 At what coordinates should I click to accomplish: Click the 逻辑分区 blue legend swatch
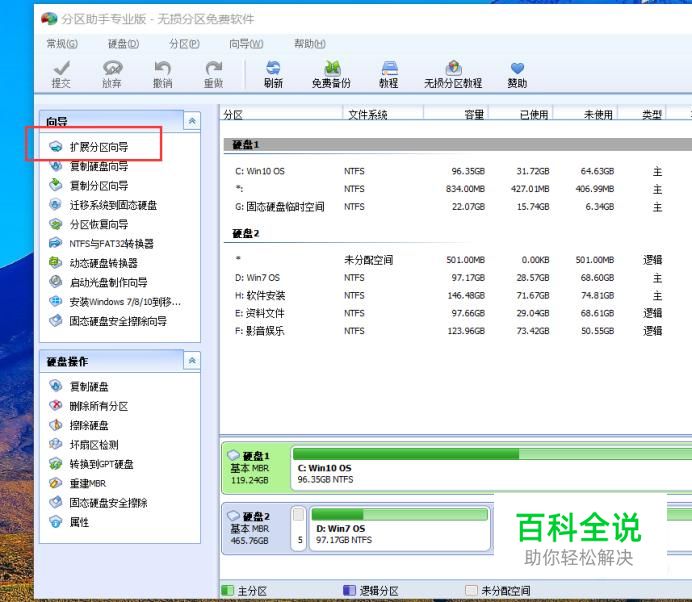(x=349, y=590)
